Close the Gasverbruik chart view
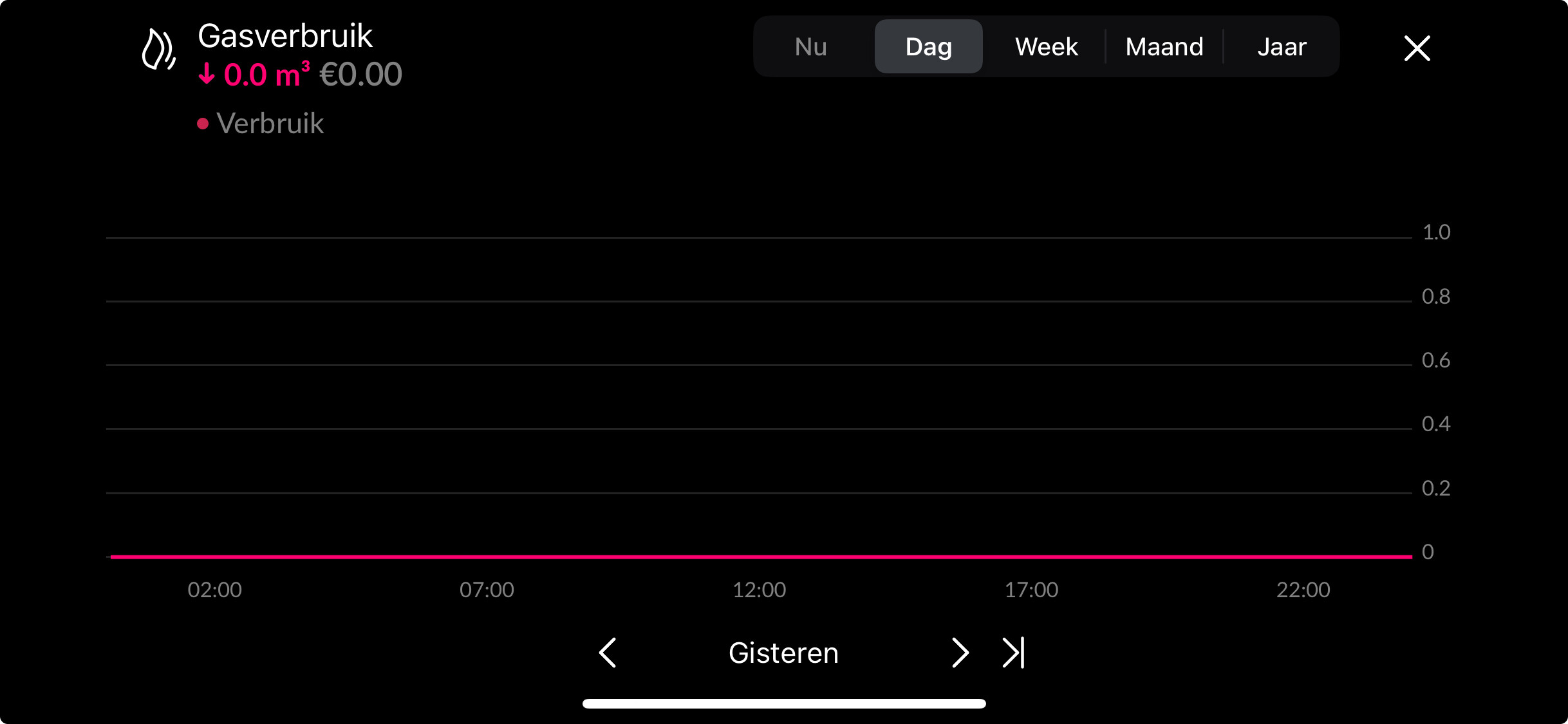1568x724 pixels. click(1417, 48)
